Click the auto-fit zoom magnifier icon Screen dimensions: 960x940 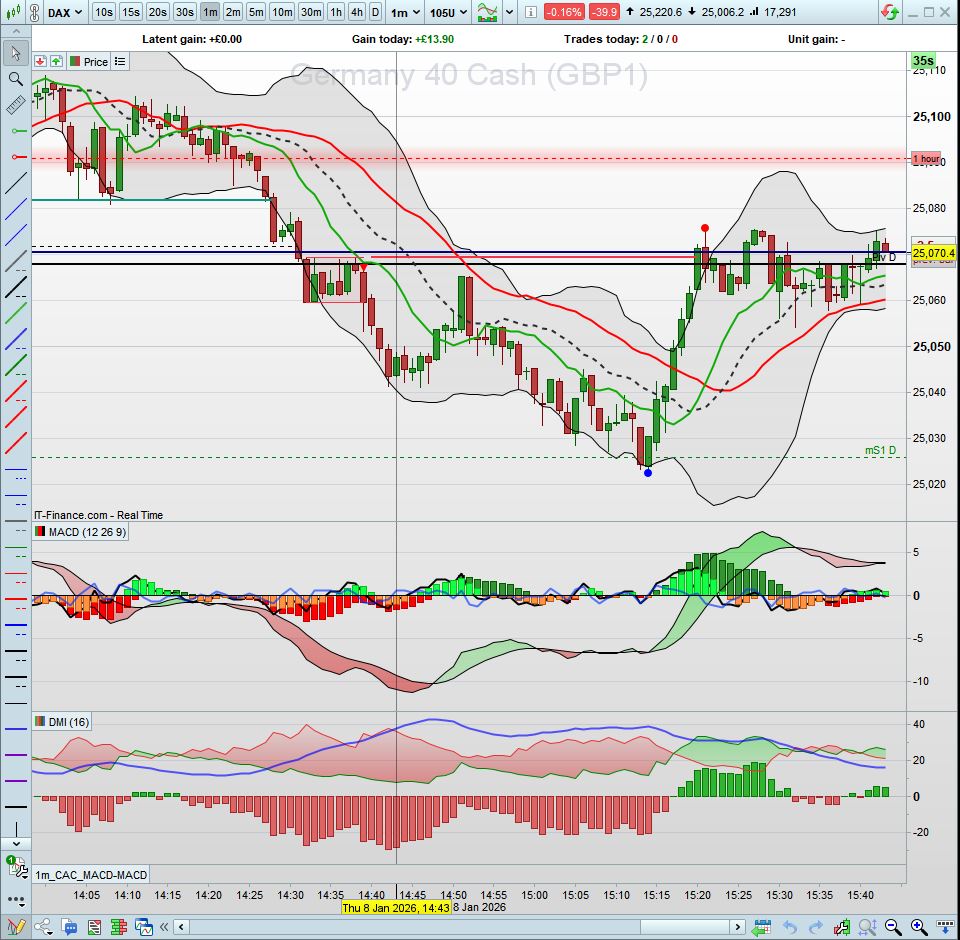point(867,927)
